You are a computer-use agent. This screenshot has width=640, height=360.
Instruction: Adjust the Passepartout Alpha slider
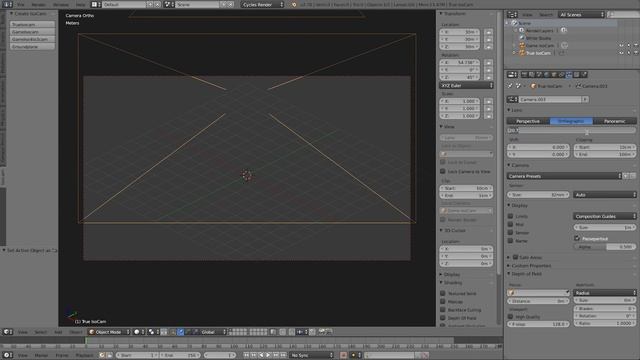pos(605,247)
